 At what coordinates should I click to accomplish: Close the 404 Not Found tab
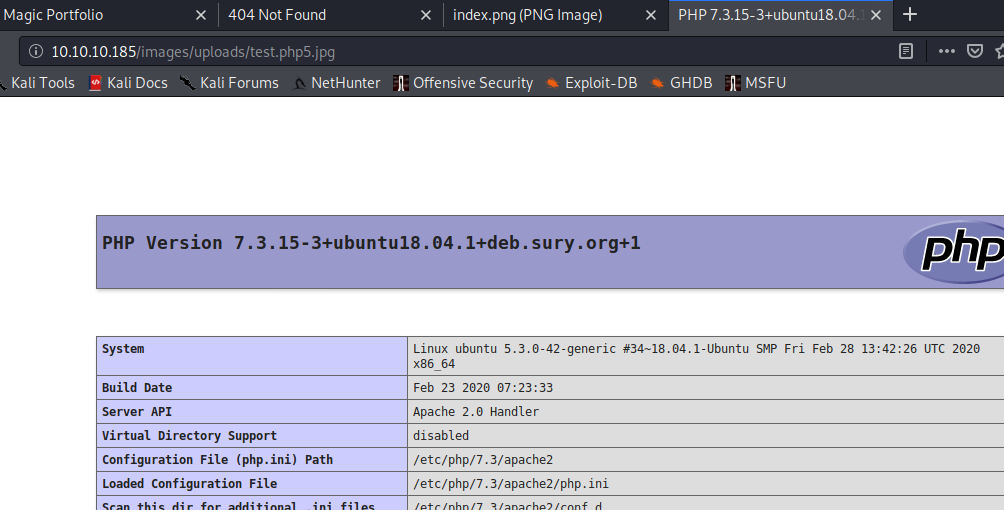tap(427, 16)
